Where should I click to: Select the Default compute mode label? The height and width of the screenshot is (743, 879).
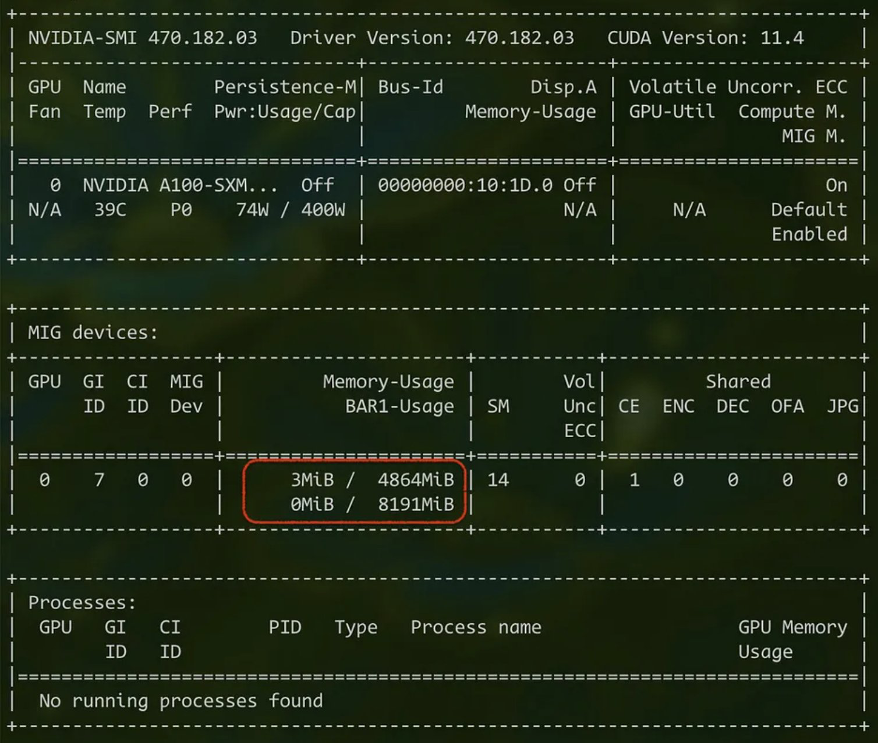[809, 210]
